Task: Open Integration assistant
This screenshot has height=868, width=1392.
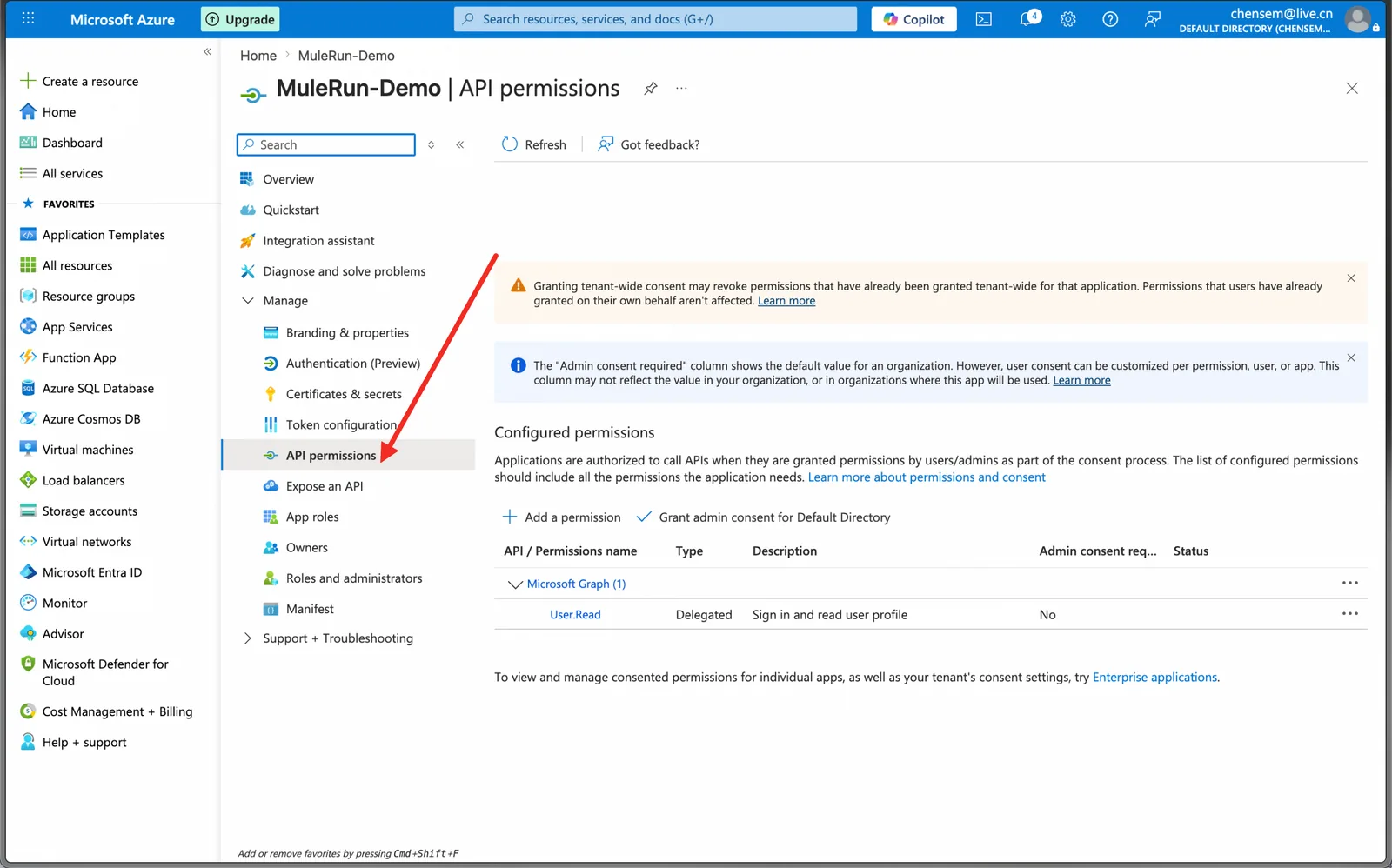Action: [x=307, y=241]
